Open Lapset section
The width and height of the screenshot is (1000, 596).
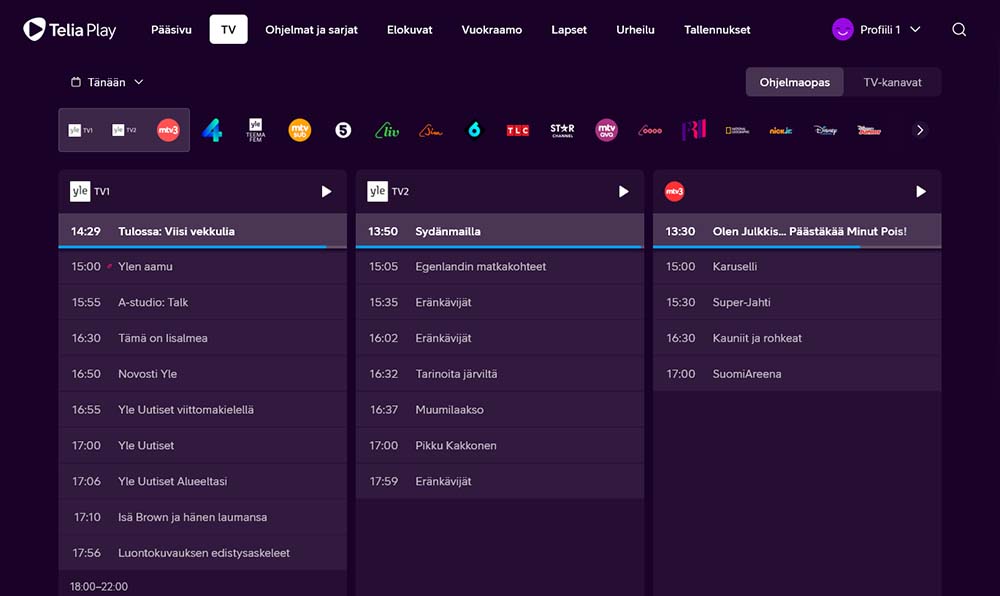(x=569, y=29)
